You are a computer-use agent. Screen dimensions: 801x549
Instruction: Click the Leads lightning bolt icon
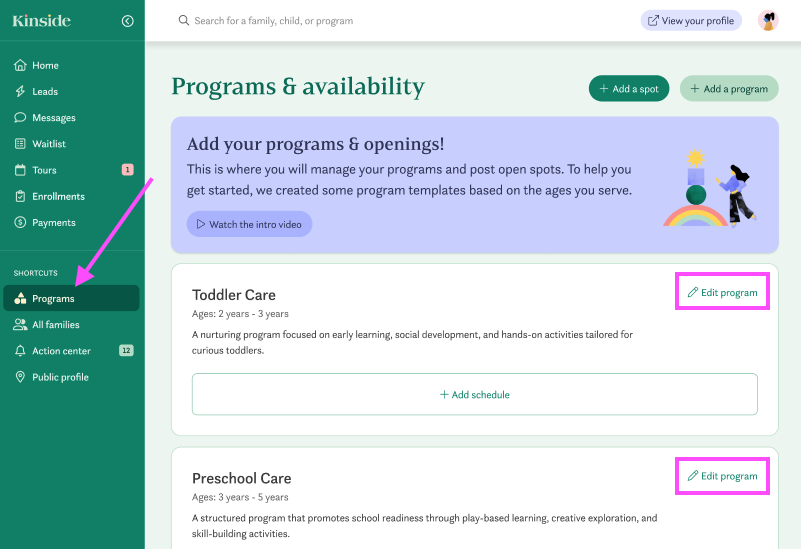[20, 92]
